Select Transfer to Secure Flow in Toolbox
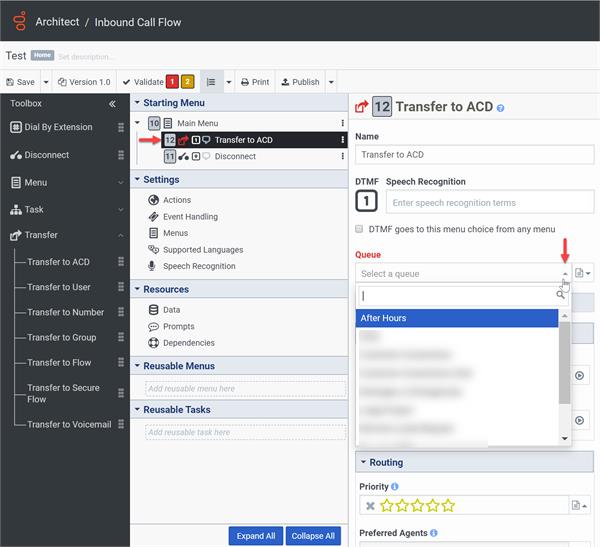This screenshot has height=547, width=600. (63, 394)
